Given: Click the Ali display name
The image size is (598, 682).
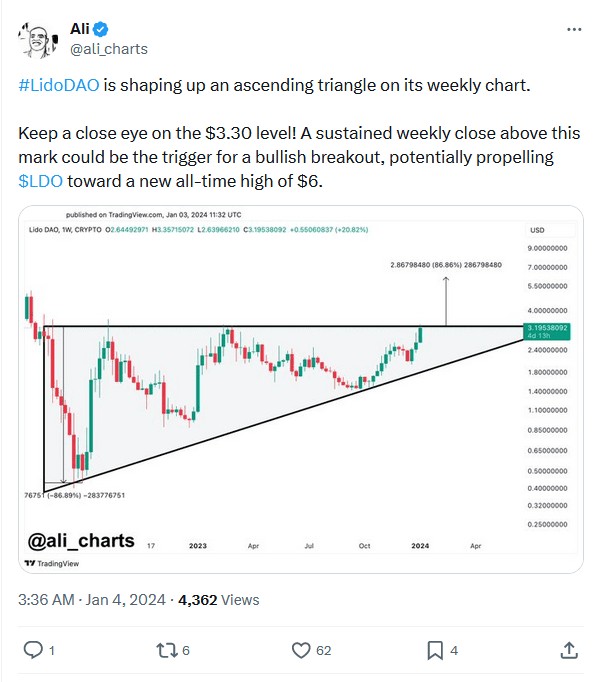Looking at the screenshot, I should point(80,29).
